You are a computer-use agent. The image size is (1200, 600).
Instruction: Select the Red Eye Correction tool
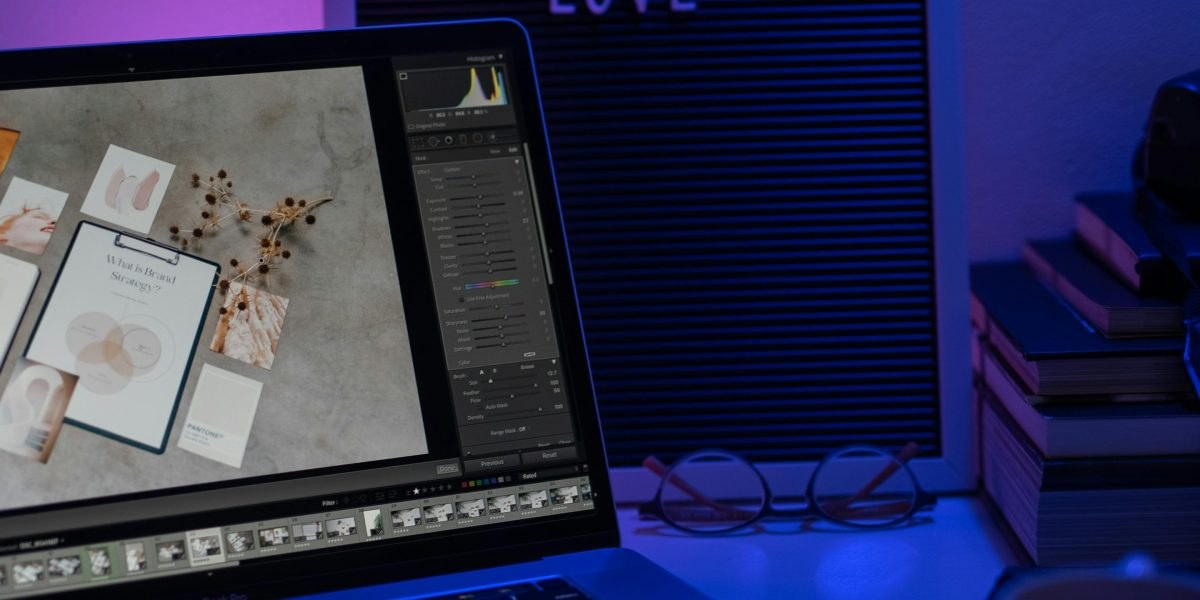point(448,140)
